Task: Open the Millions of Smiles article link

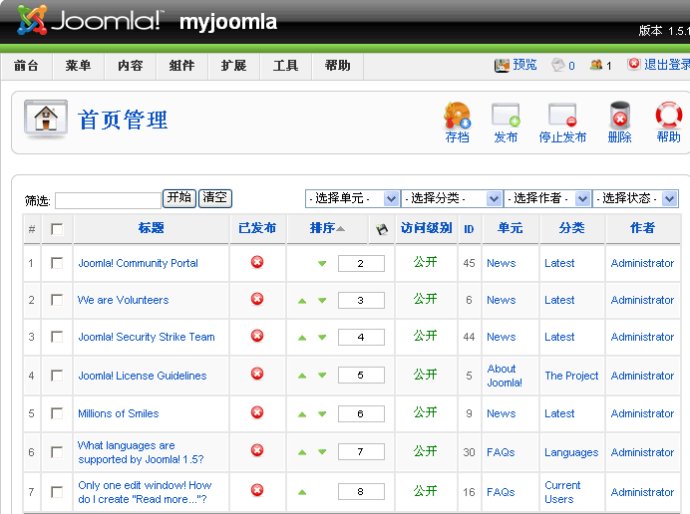Action: click(118, 414)
